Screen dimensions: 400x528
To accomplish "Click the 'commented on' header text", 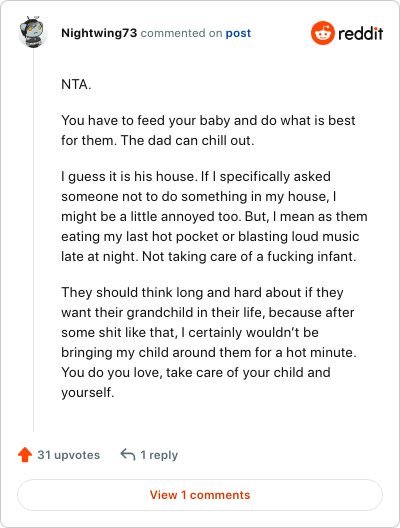I will point(181,33).
